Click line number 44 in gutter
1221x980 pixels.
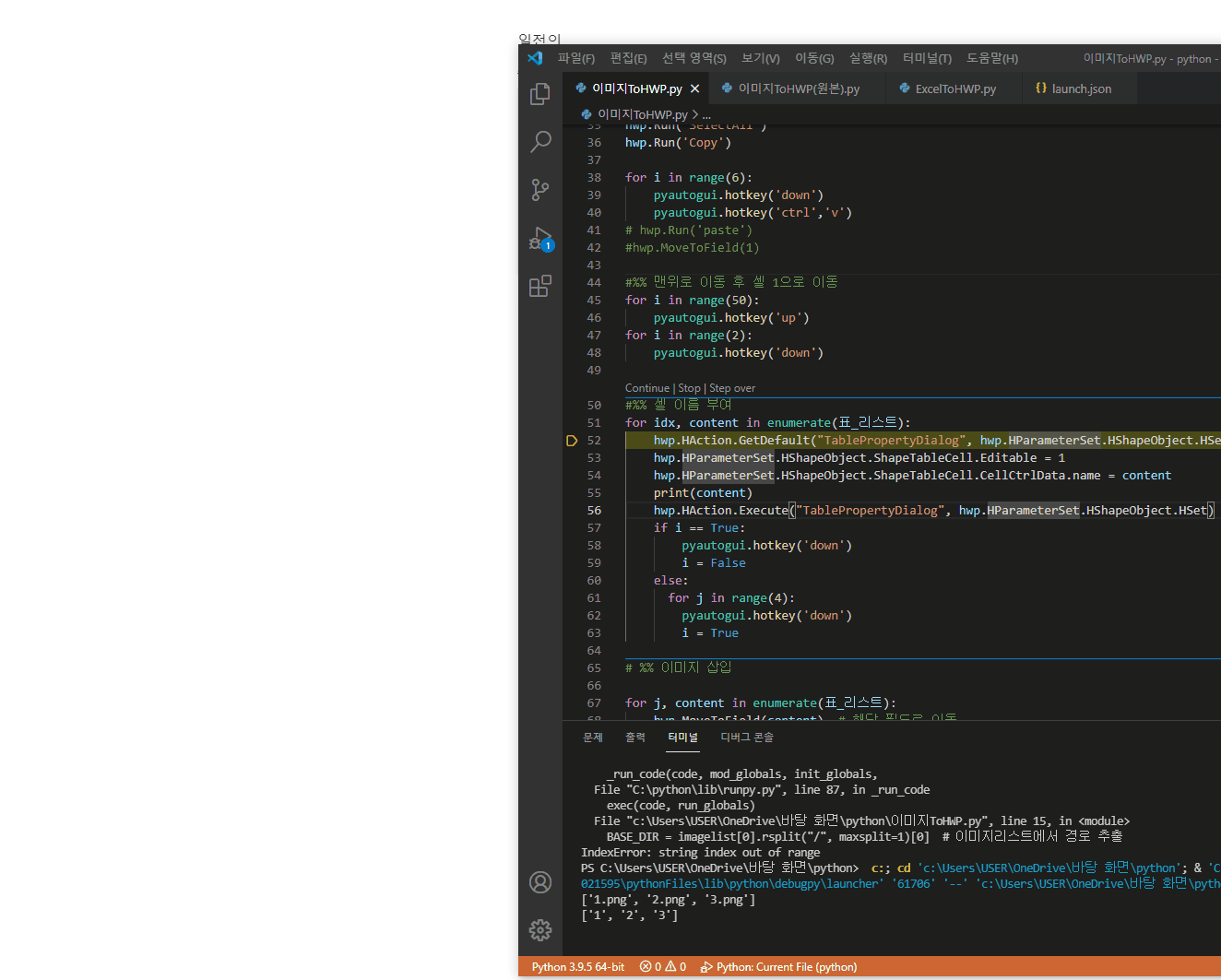pyautogui.click(x=594, y=283)
